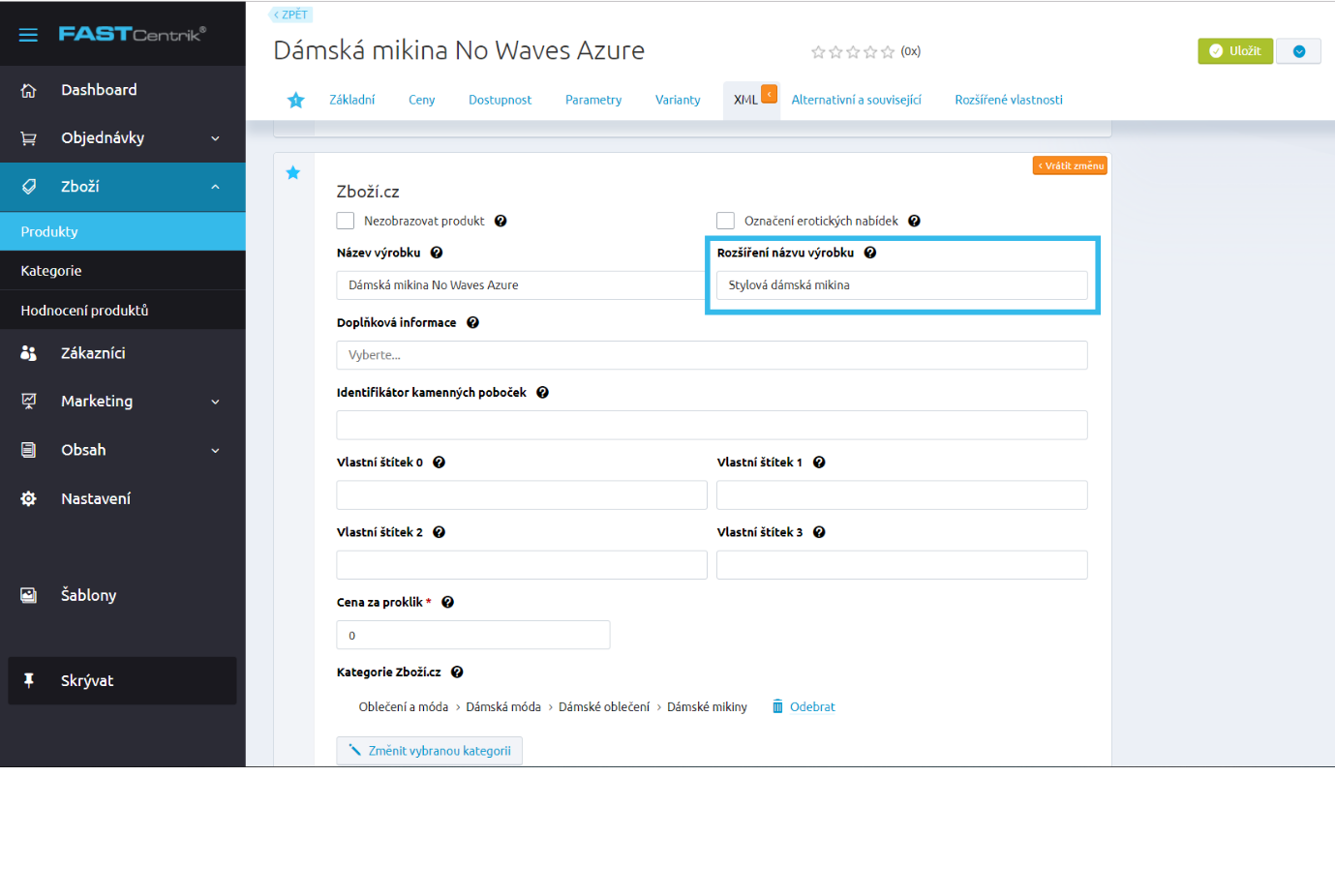Click Vrátit změnu button

point(1070,165)
